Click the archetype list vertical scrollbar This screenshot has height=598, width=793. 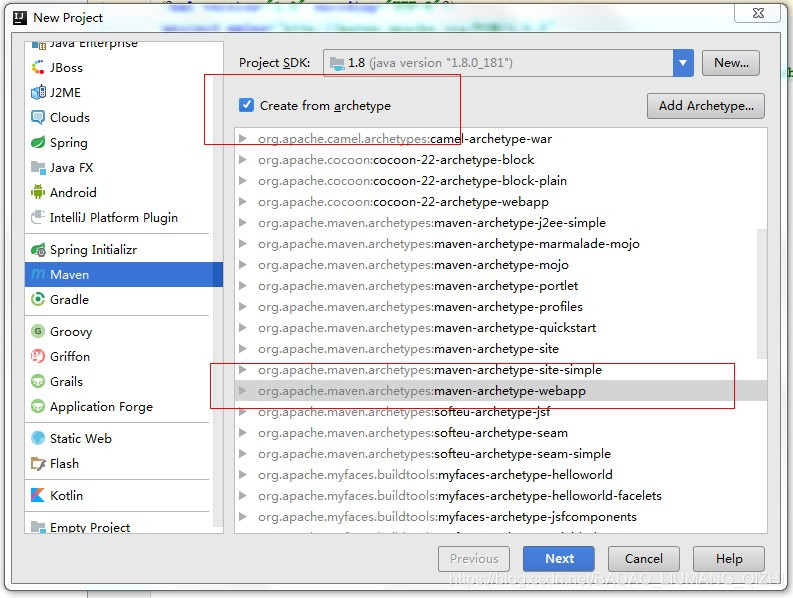pos(762,293)
